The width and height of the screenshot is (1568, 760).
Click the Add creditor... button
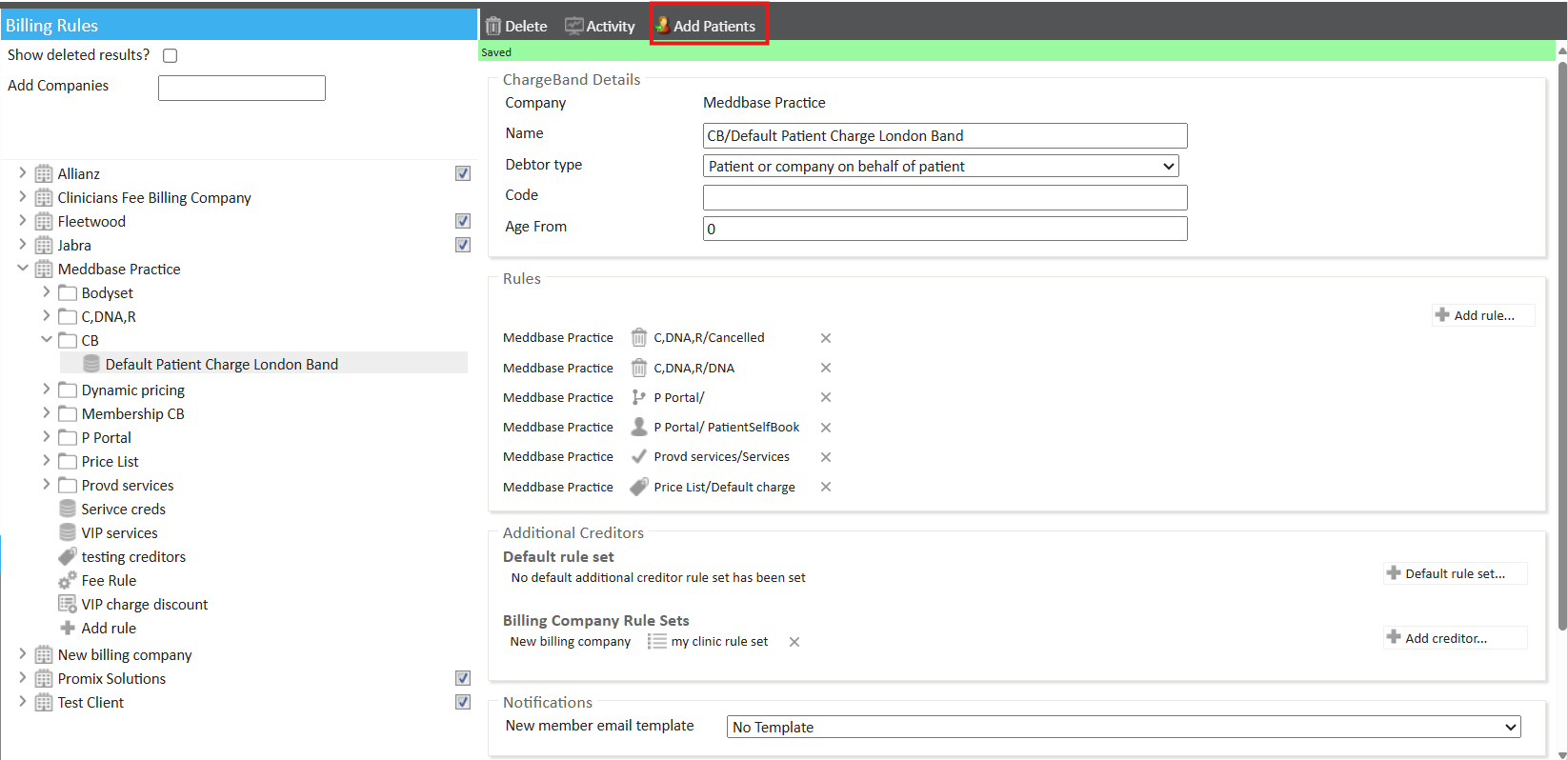[x=1454, y=638]
